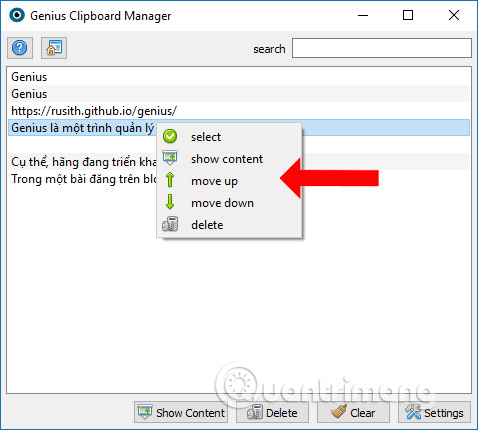The image size is (478, 430).
Task: Focus the search input field
Action: click(382, 48)
